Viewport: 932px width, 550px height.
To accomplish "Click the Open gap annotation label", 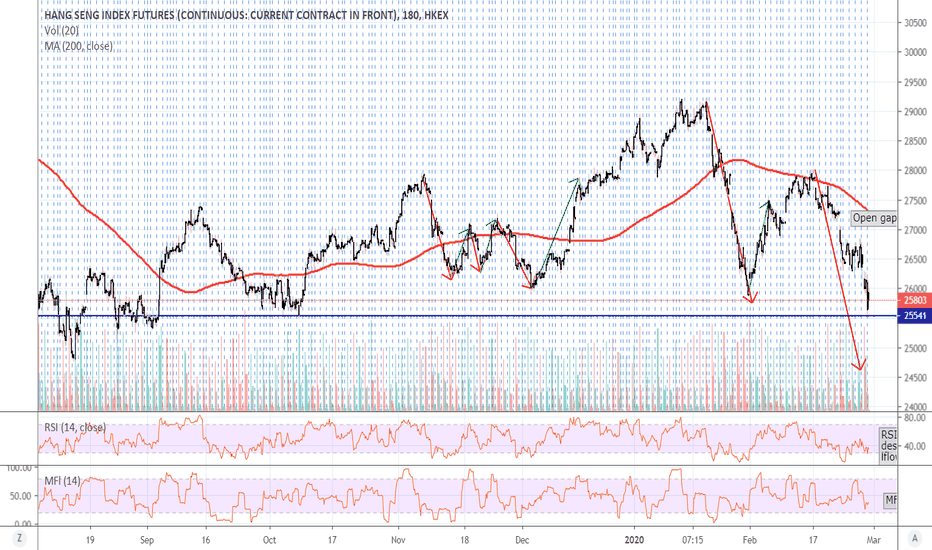I will click(x=874, y=218).
